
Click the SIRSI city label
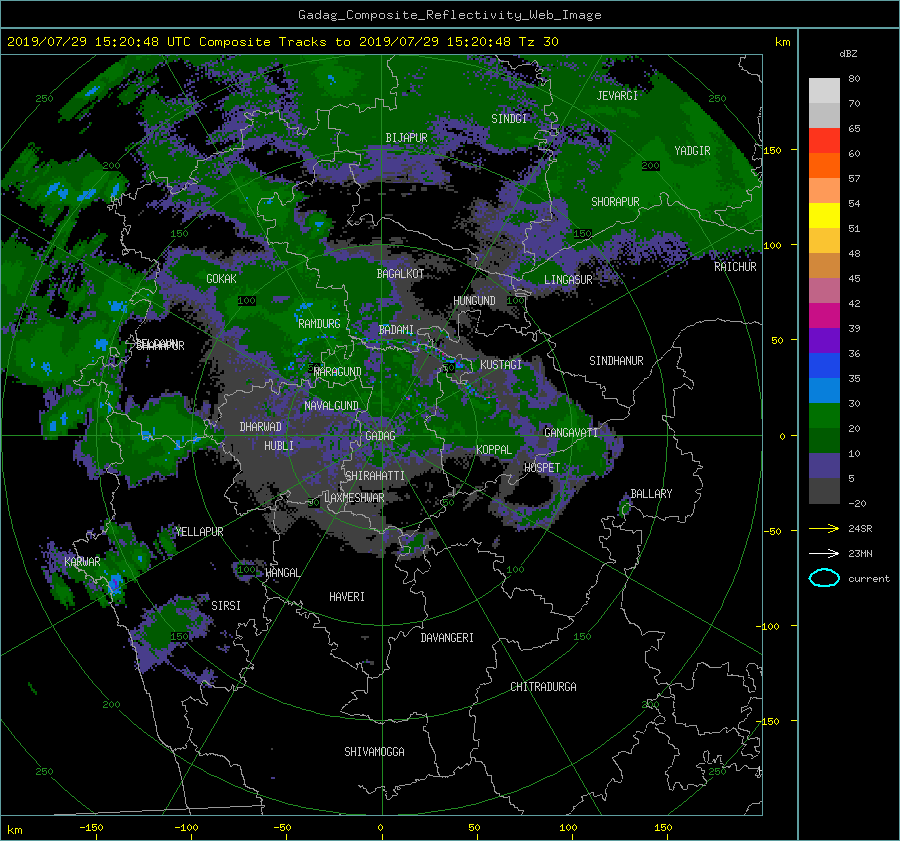[226, 606]
